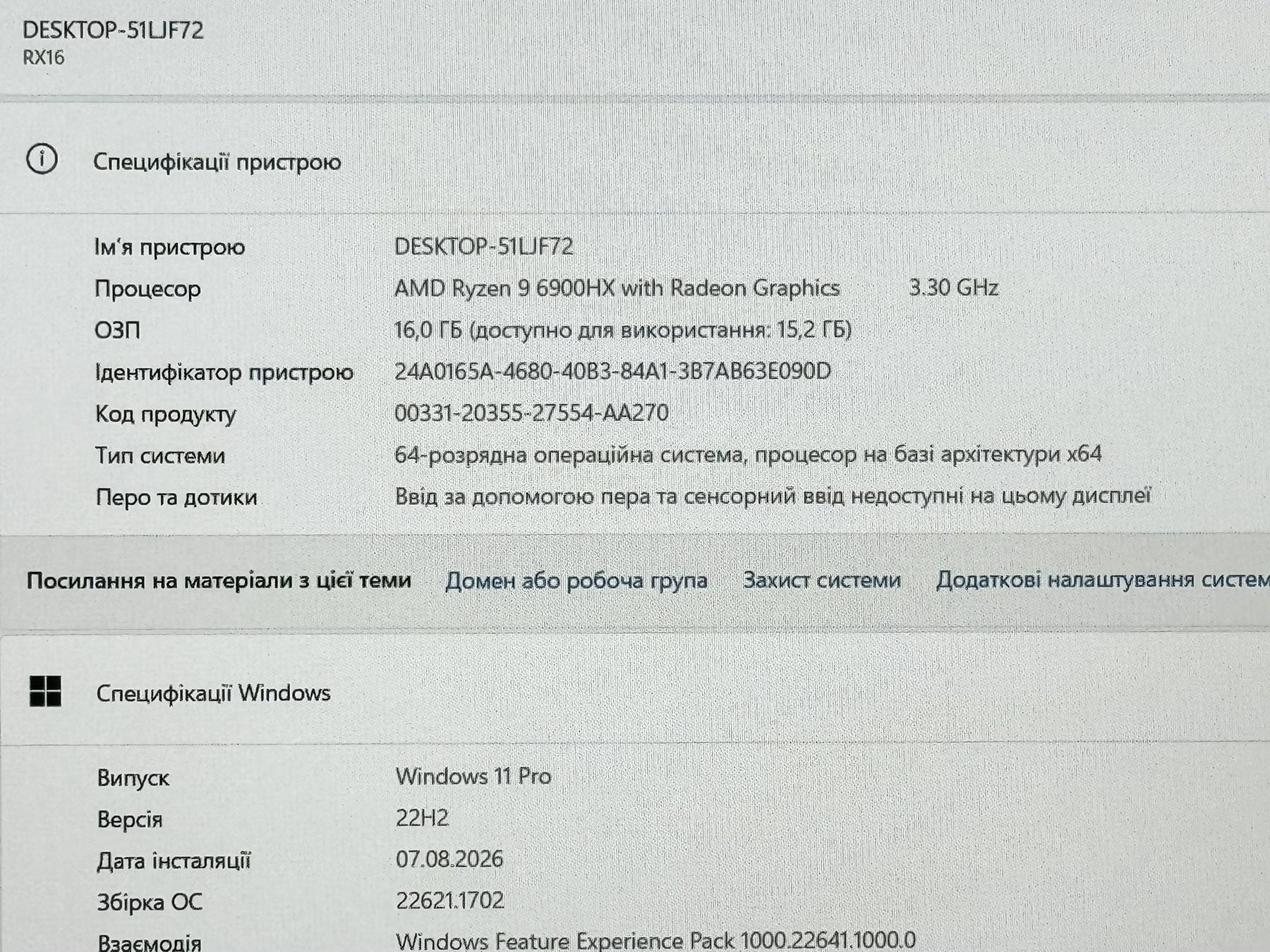
Task: Click the Посилання на матеріали з цієї теми label
Action: coord(219,581)
